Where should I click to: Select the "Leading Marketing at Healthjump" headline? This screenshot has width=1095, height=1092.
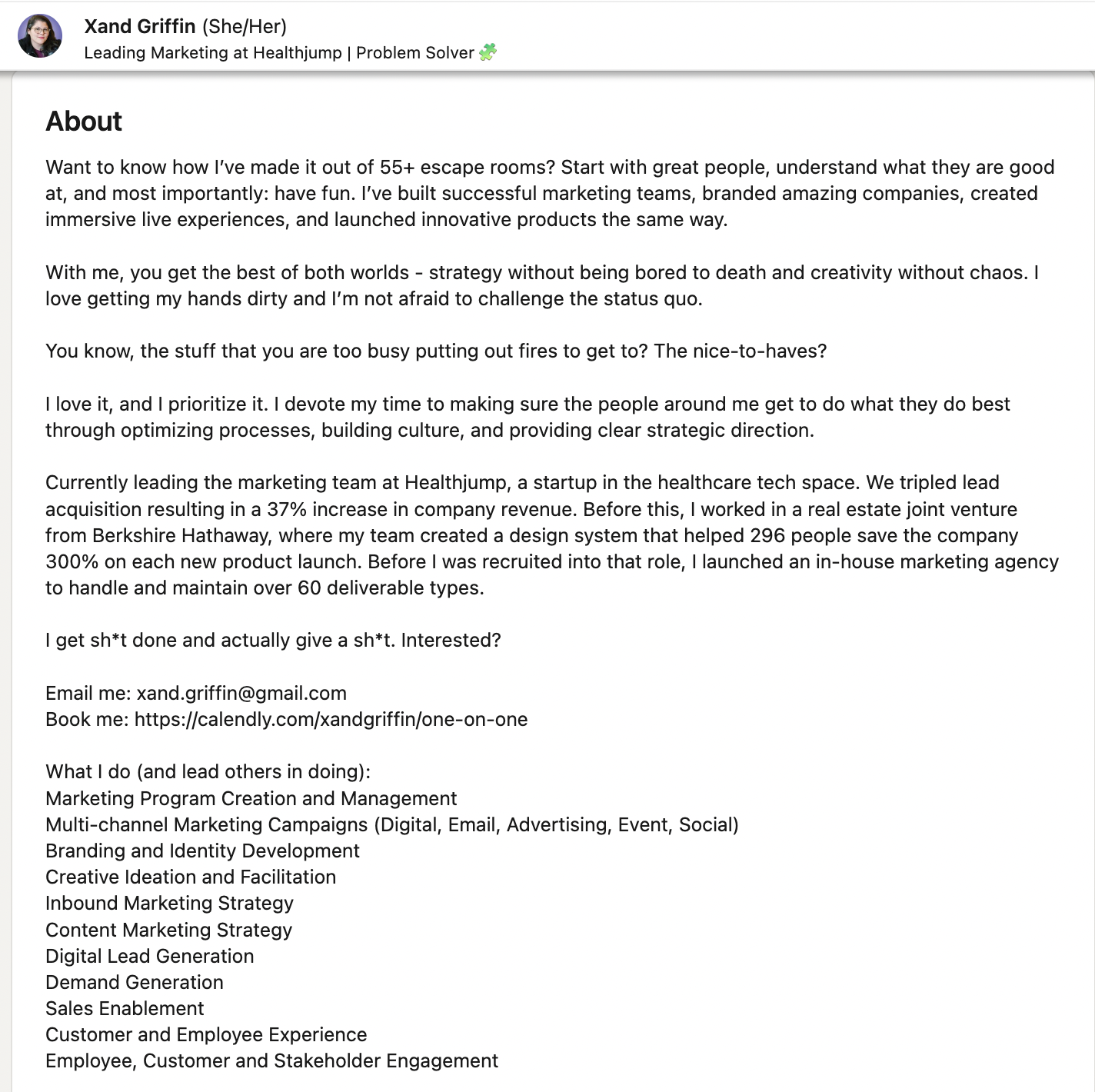pos(213,53)
